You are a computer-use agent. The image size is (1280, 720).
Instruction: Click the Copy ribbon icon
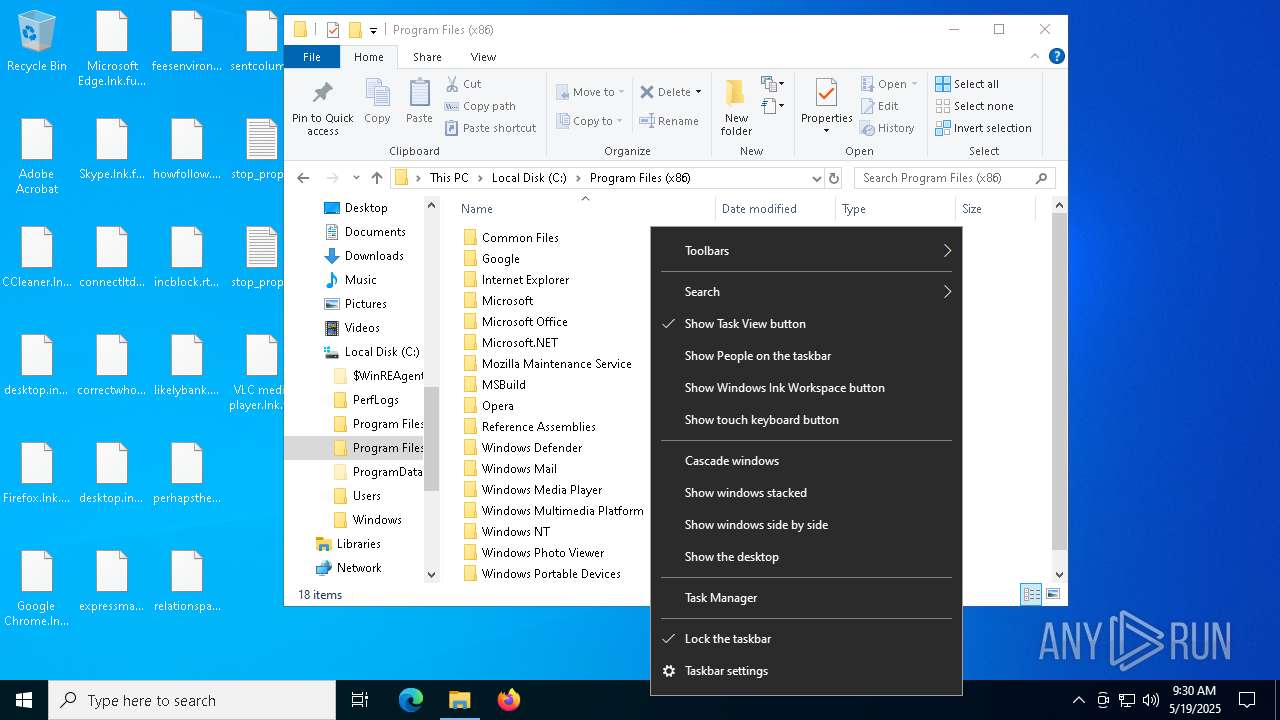(x=377, y=102)
